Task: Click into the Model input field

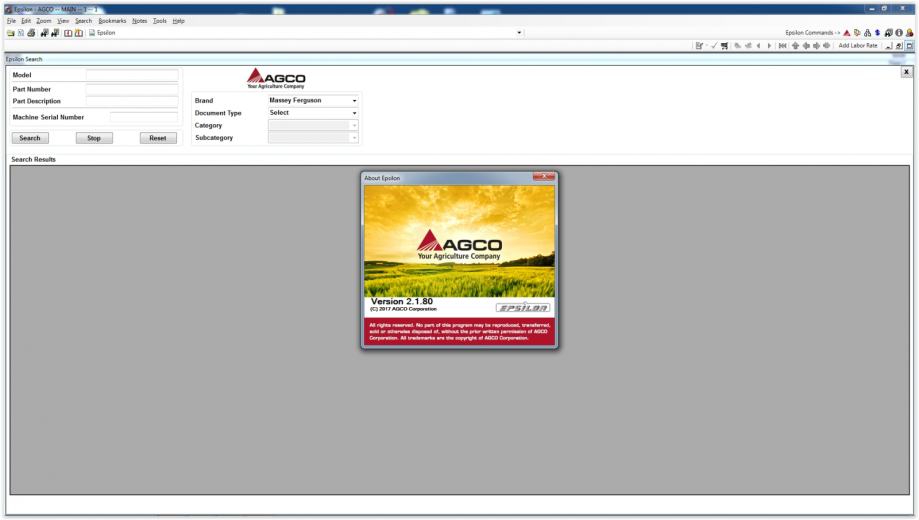Action: click(x=132, y=75)
